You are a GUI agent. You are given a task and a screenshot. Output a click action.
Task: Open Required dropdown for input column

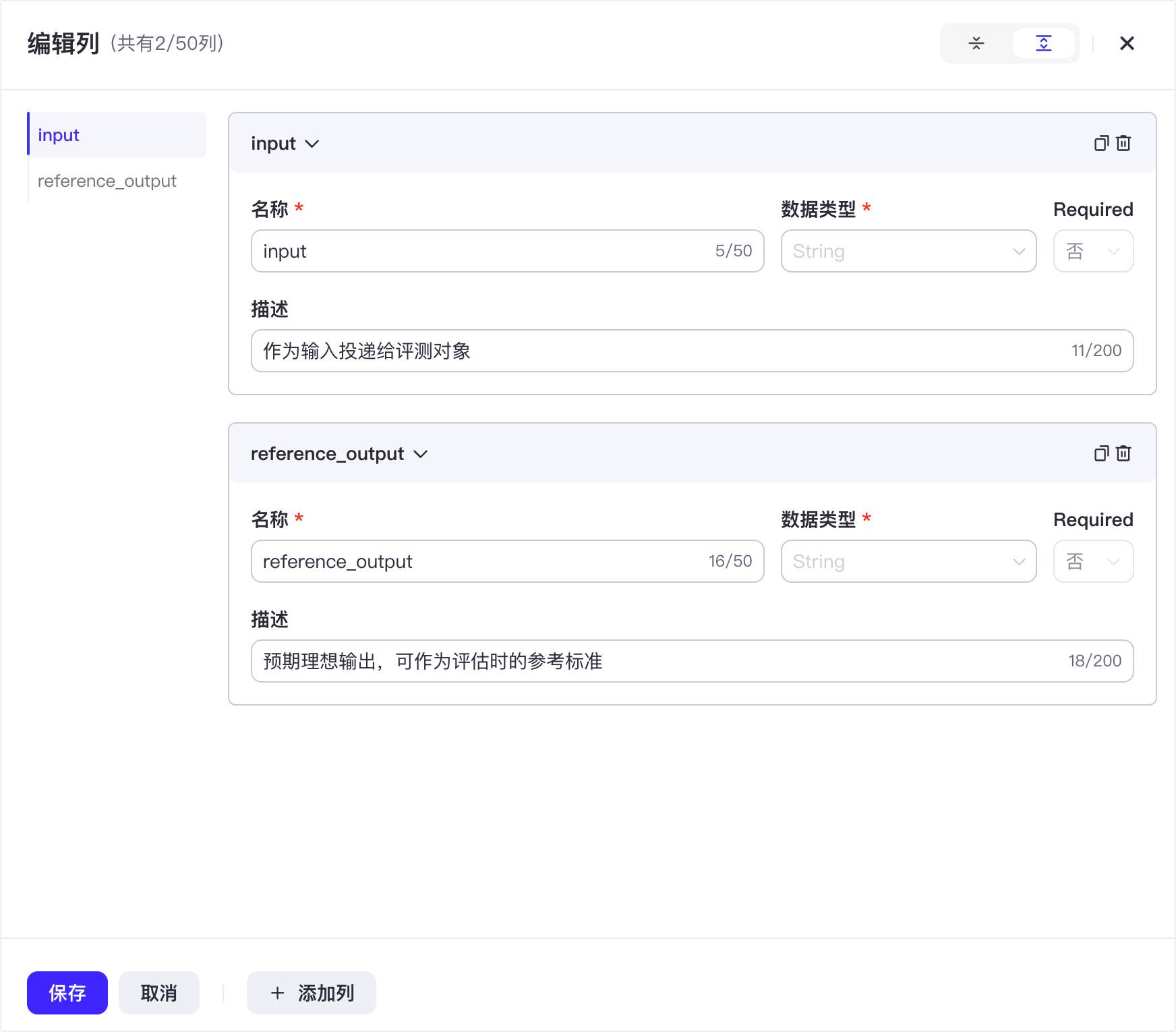tap(1092, 252)
